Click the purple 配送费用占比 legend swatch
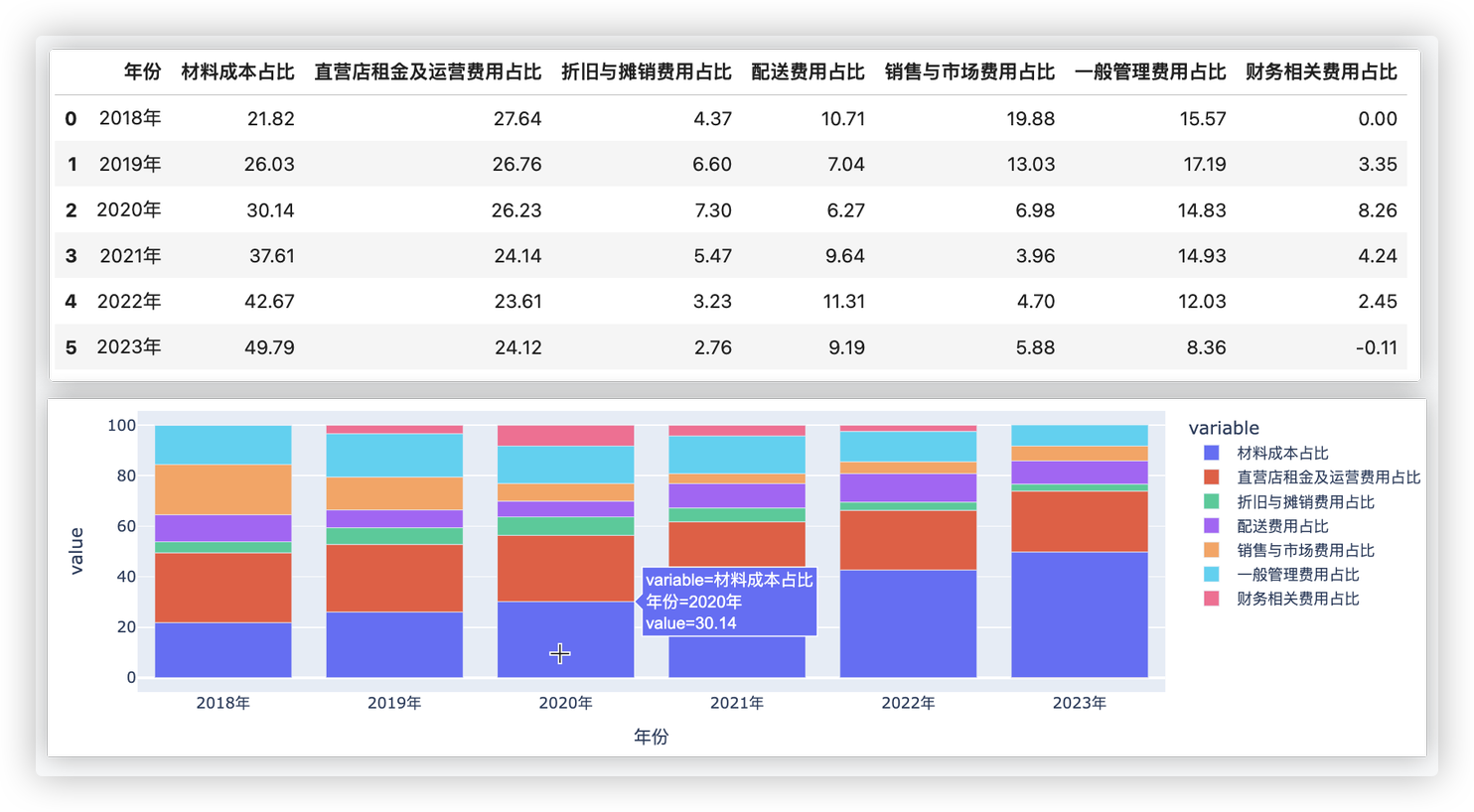The height and width of the screenshot is (812, 1474). click(1211, 526)
